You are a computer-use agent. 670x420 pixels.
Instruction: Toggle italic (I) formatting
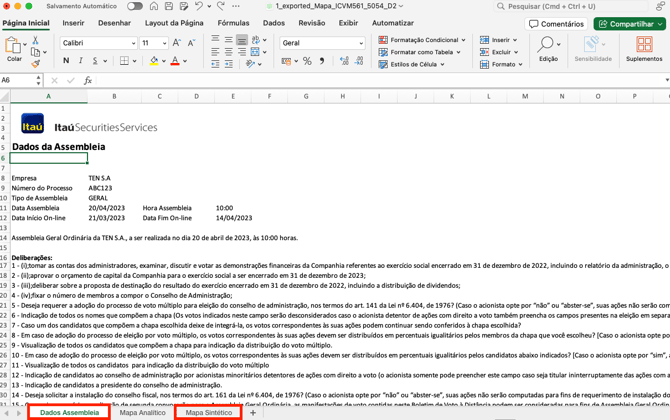[x=81, y=61]
